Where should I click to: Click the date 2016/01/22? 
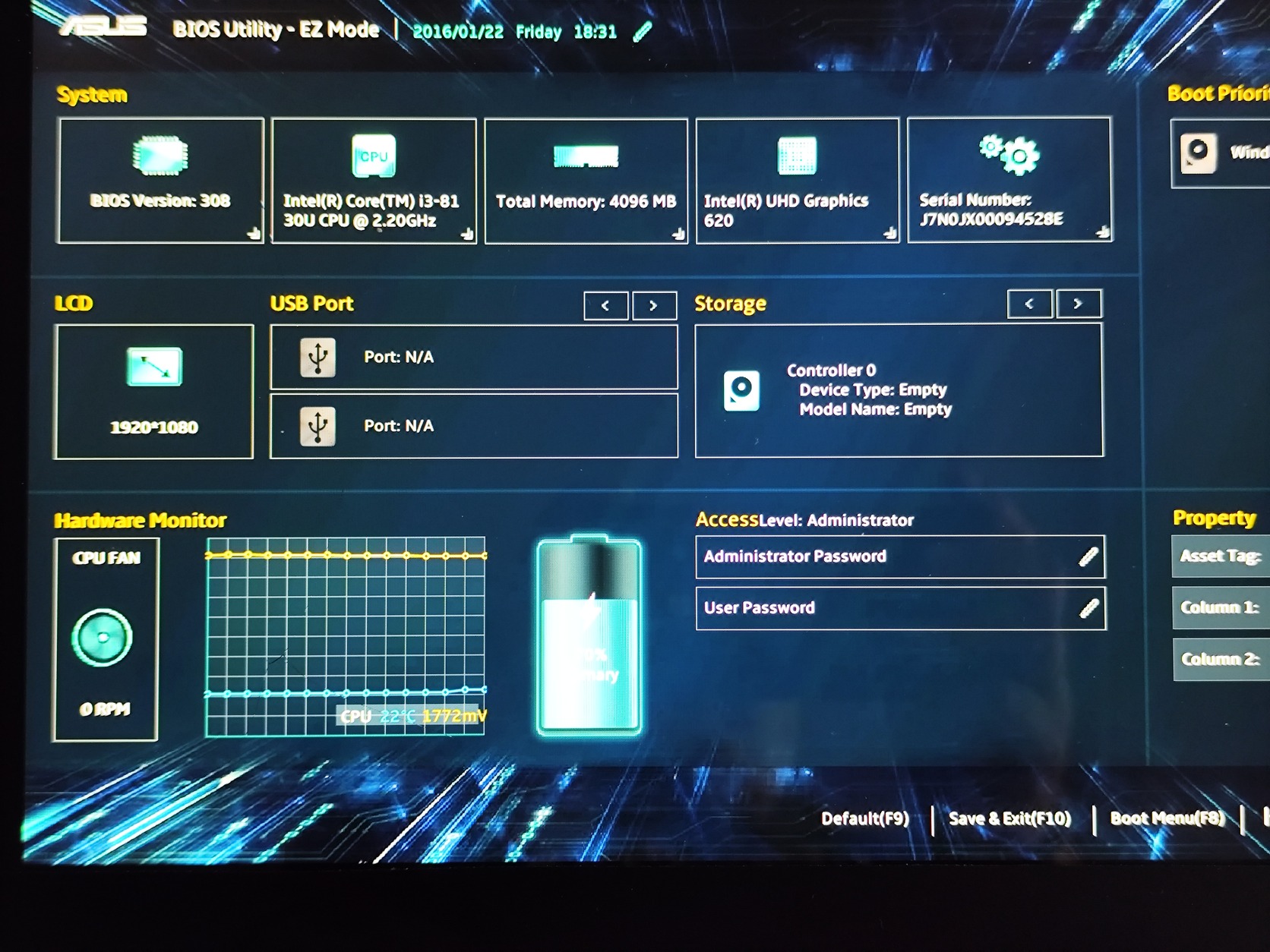point(458,32)
